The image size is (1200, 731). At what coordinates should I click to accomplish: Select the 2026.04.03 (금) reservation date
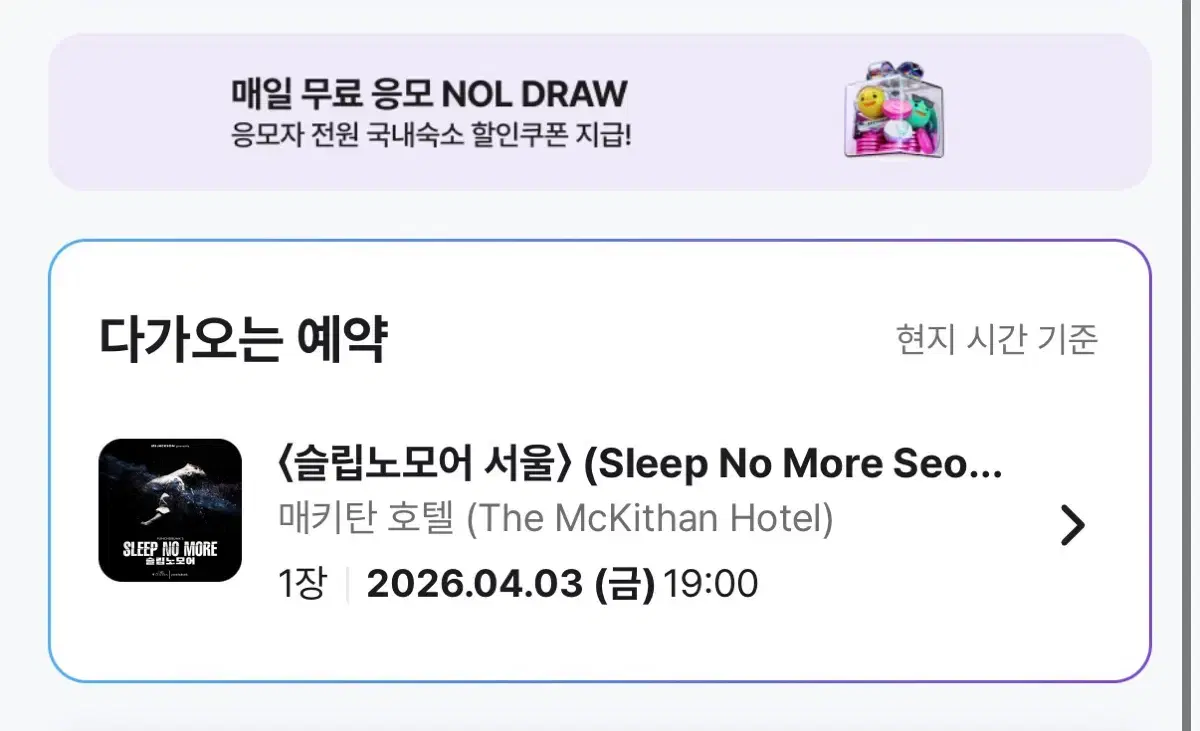tap(510, 584)
